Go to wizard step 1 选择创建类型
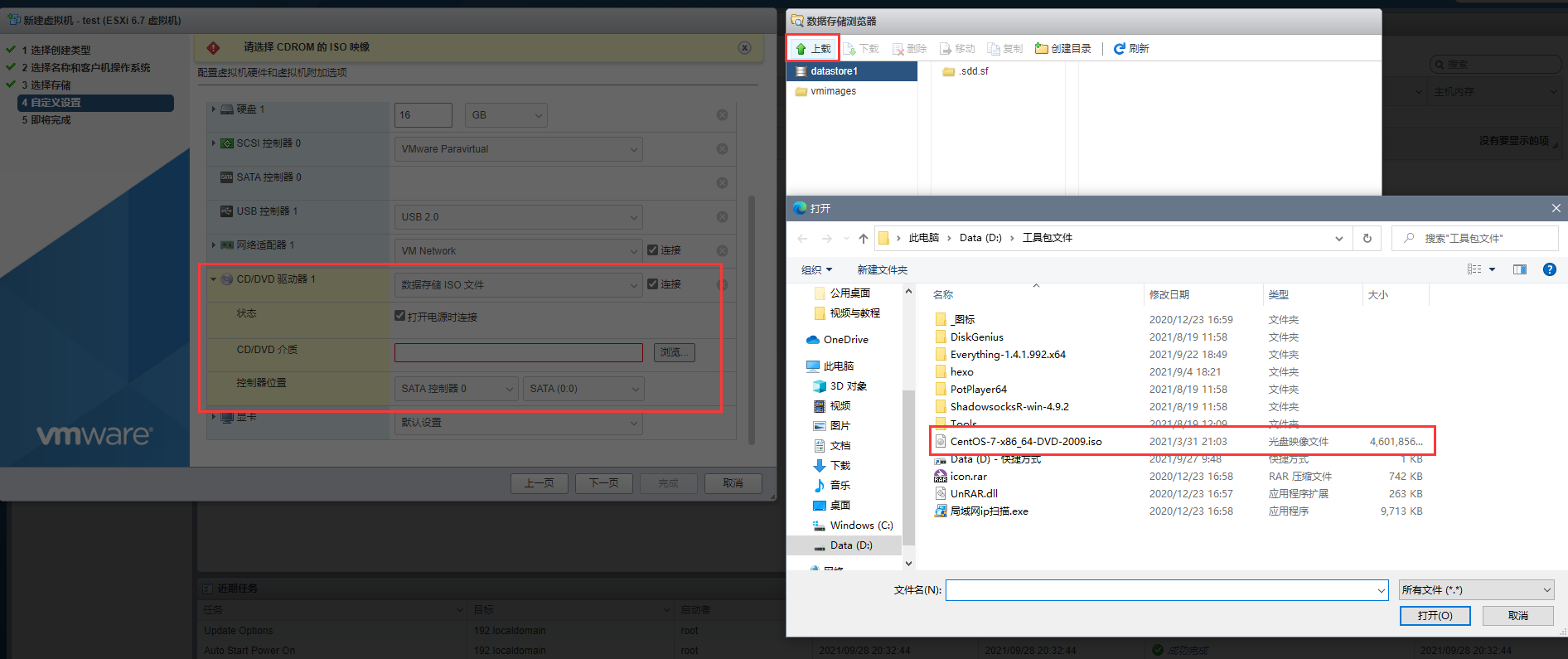Screen dimensions: 1568x659 coord(56,51)
